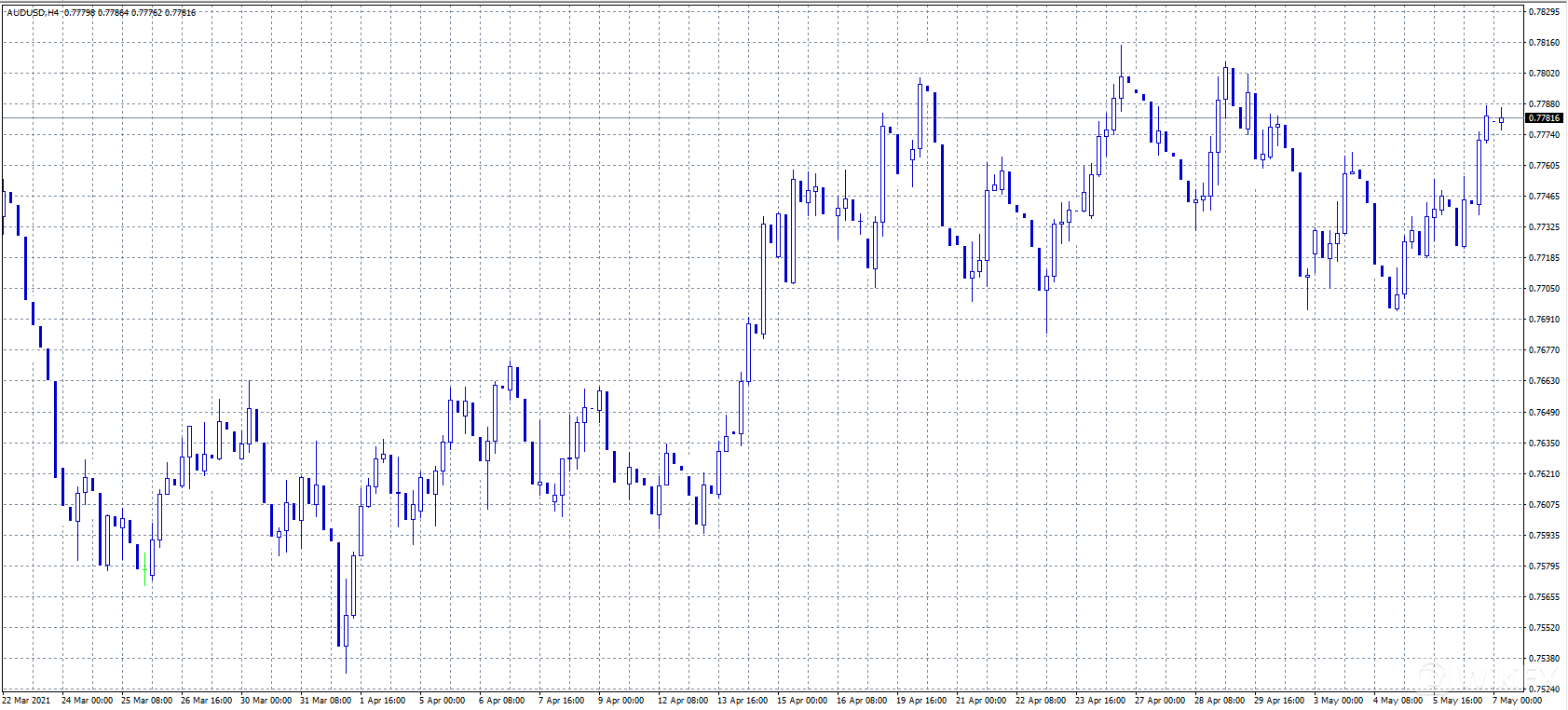Click the 0.77465 price scale label
1568x710 pixels.
[1544, 197]
